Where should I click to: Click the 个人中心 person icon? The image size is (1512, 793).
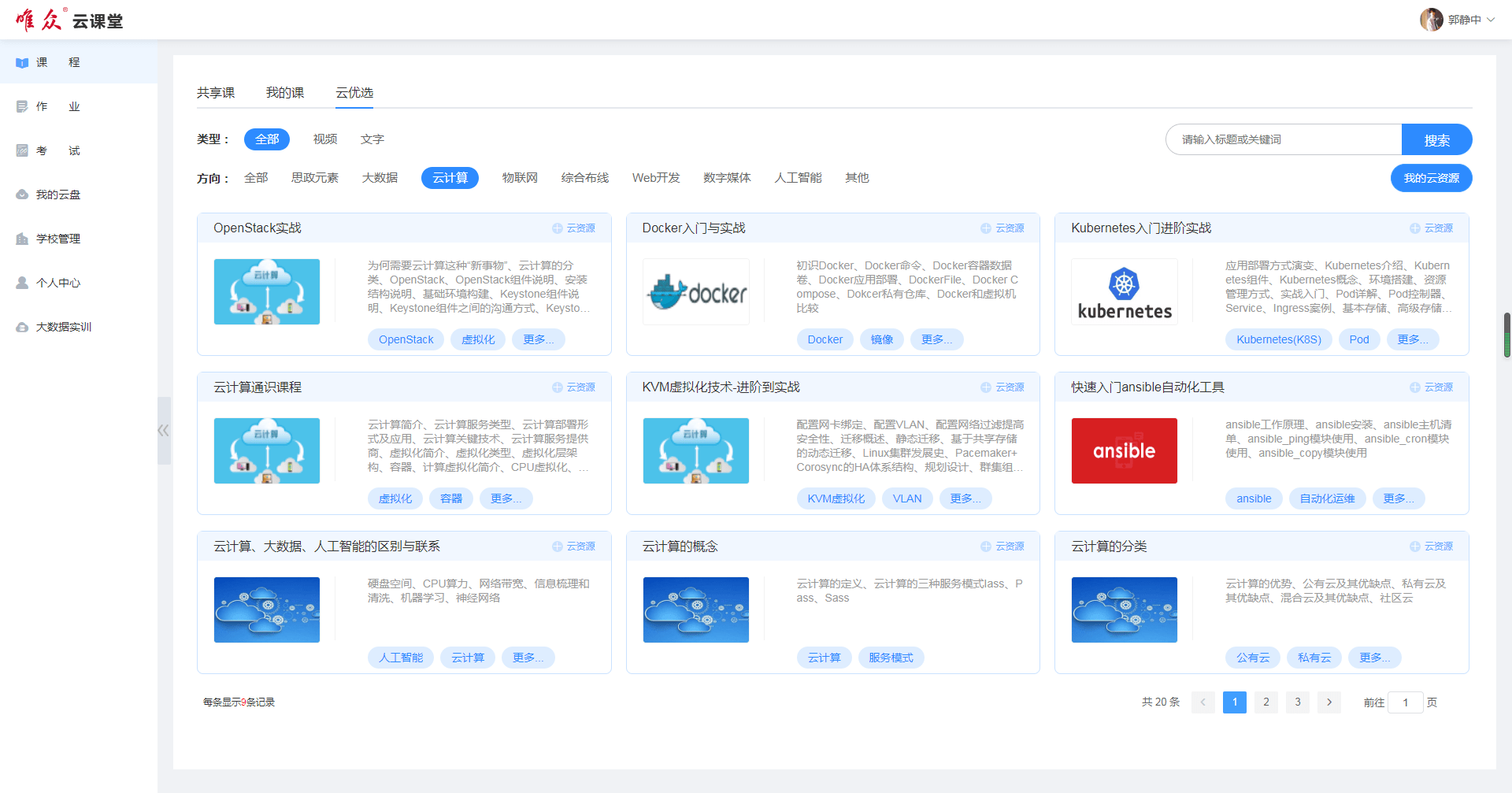pos(22,283)
